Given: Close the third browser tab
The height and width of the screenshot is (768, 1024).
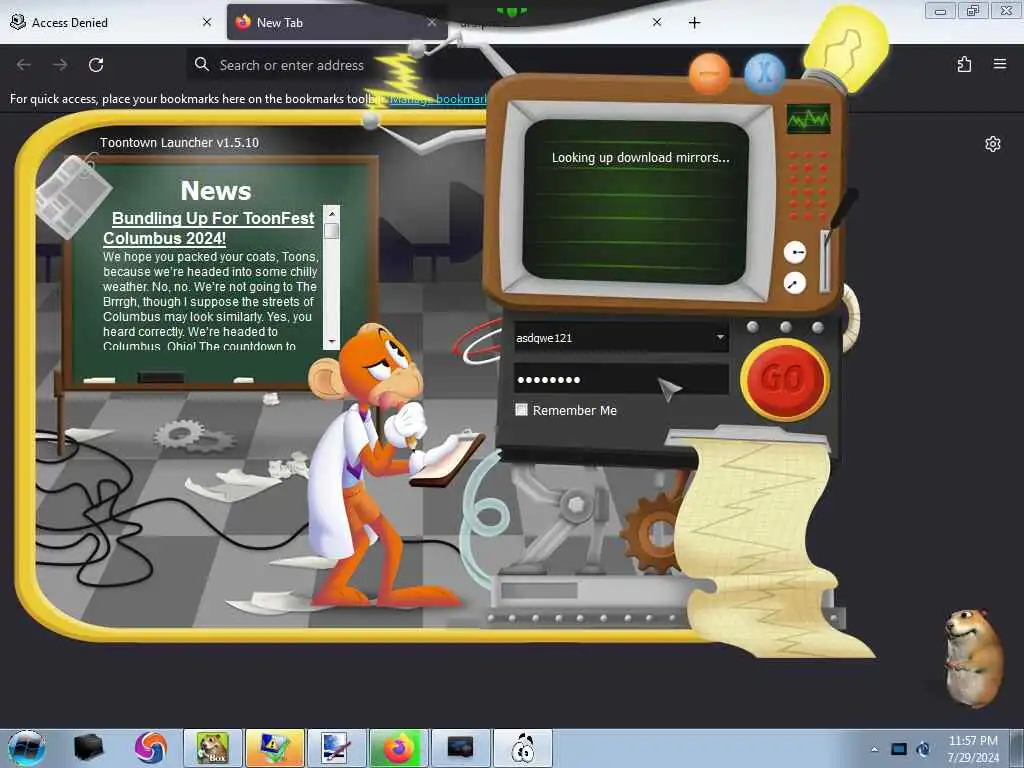Looking at the screenshot, I should pos(657,22).
